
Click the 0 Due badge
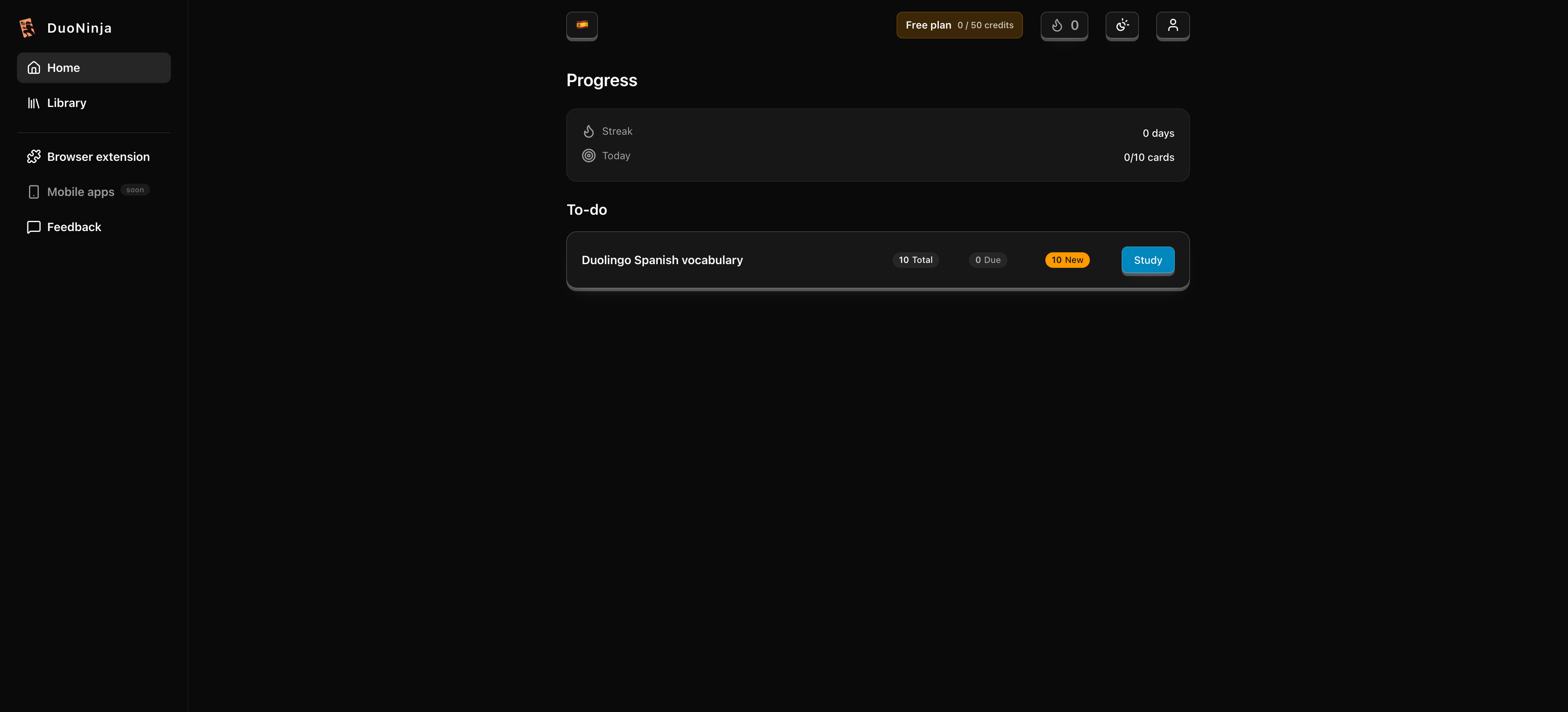(987, 260)
